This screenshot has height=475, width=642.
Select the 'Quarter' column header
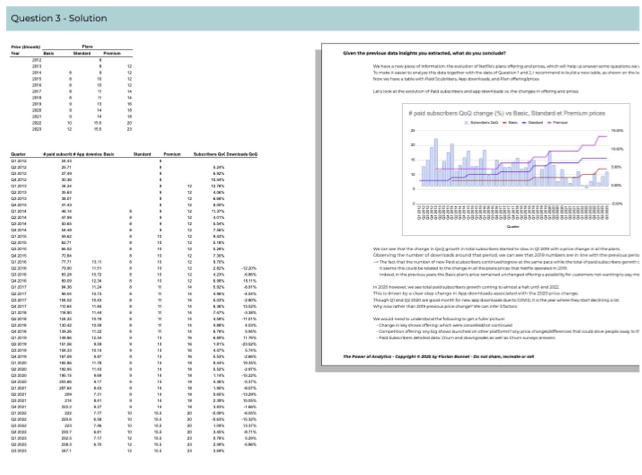18,154
